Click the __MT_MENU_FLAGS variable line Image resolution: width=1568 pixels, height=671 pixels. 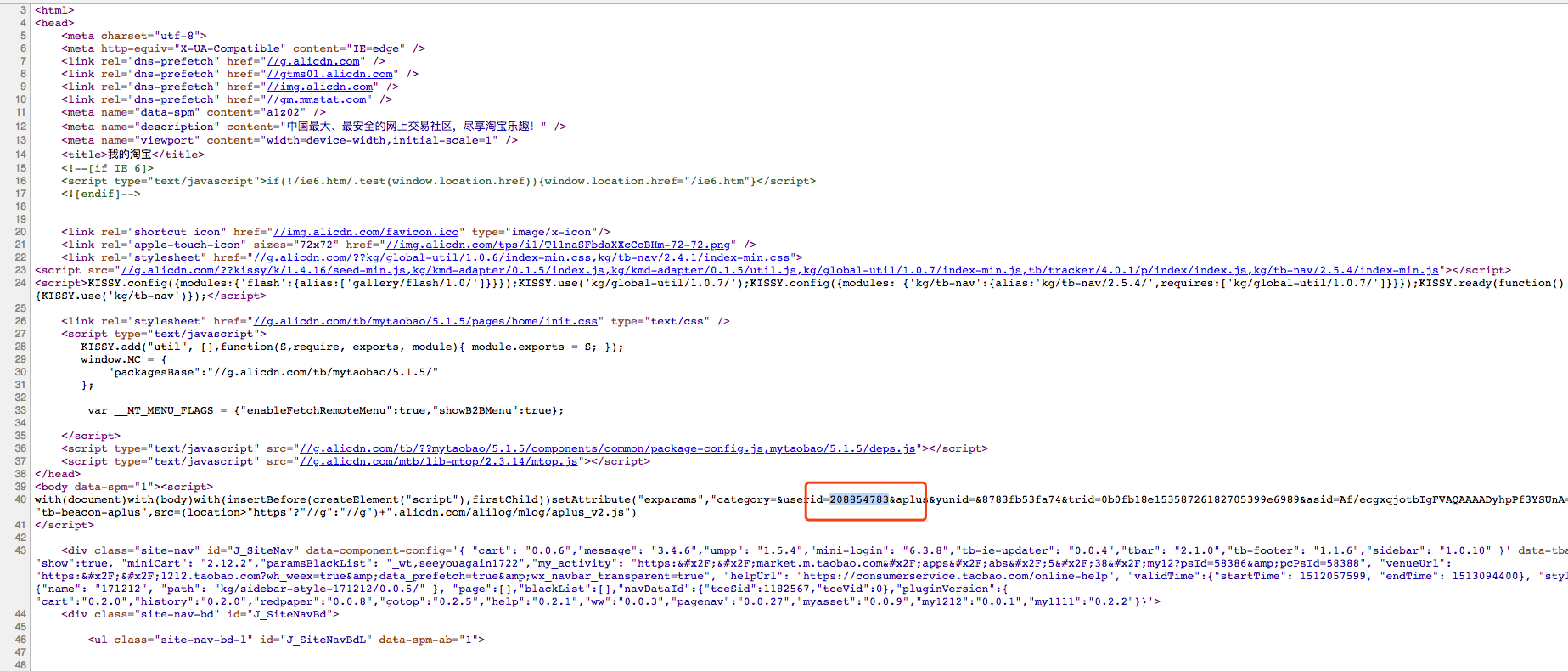(x=325, y=410)
